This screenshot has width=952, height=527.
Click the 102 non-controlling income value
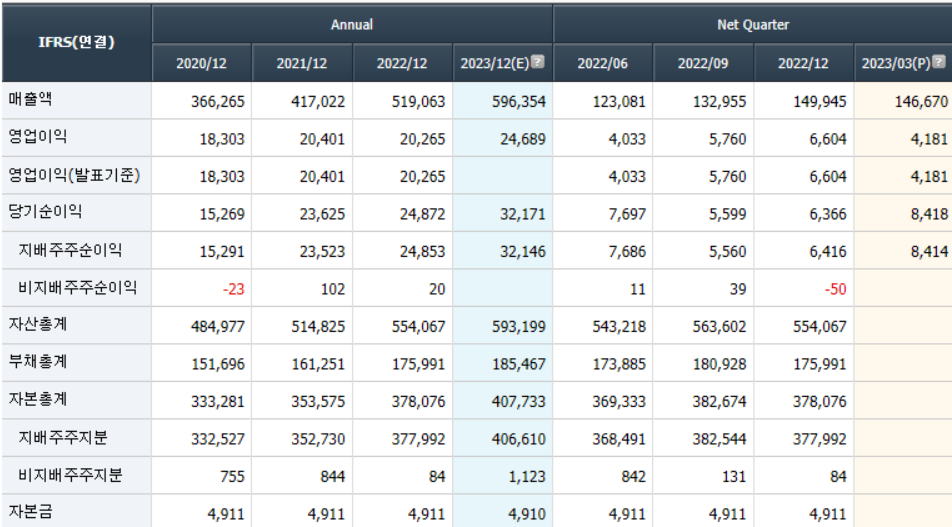[333, 289]
